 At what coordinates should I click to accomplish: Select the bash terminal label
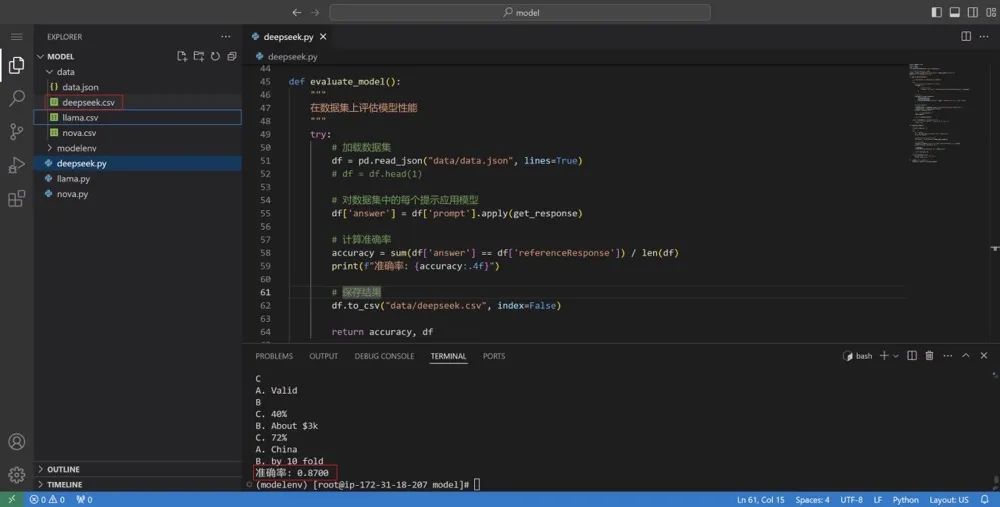[858, 356]
